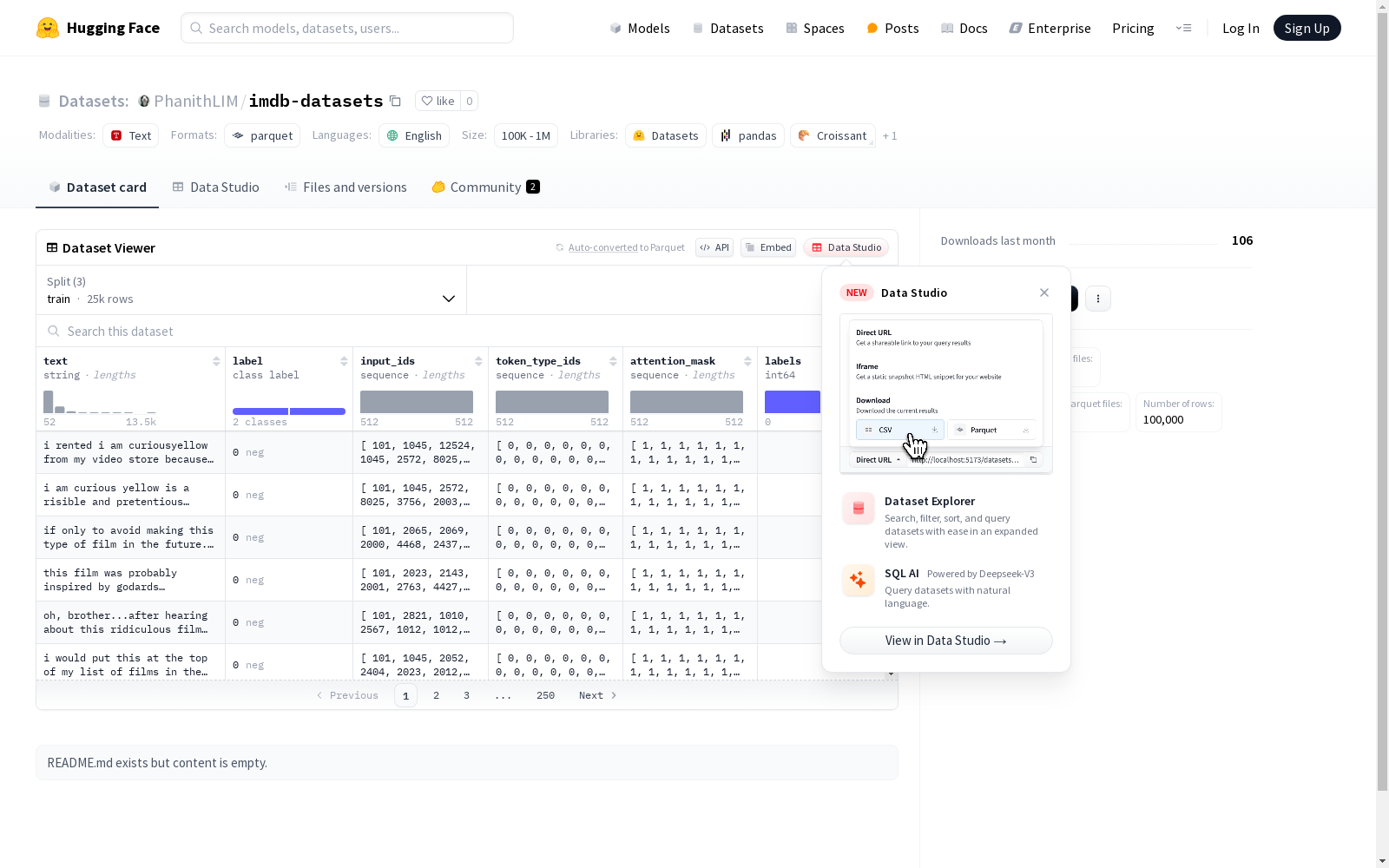
Task: Select the current page 1 button
Action: point(405,695)
